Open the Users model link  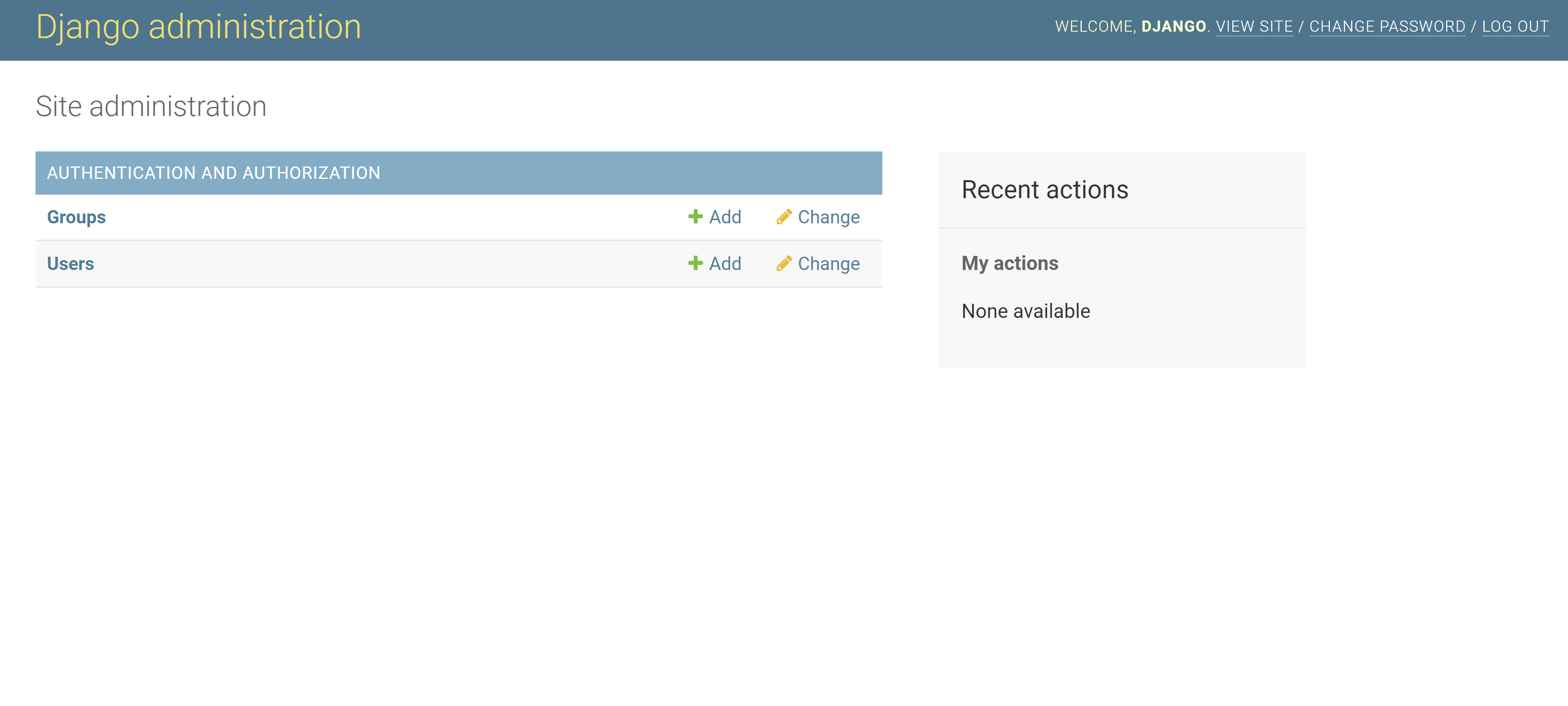71,263
